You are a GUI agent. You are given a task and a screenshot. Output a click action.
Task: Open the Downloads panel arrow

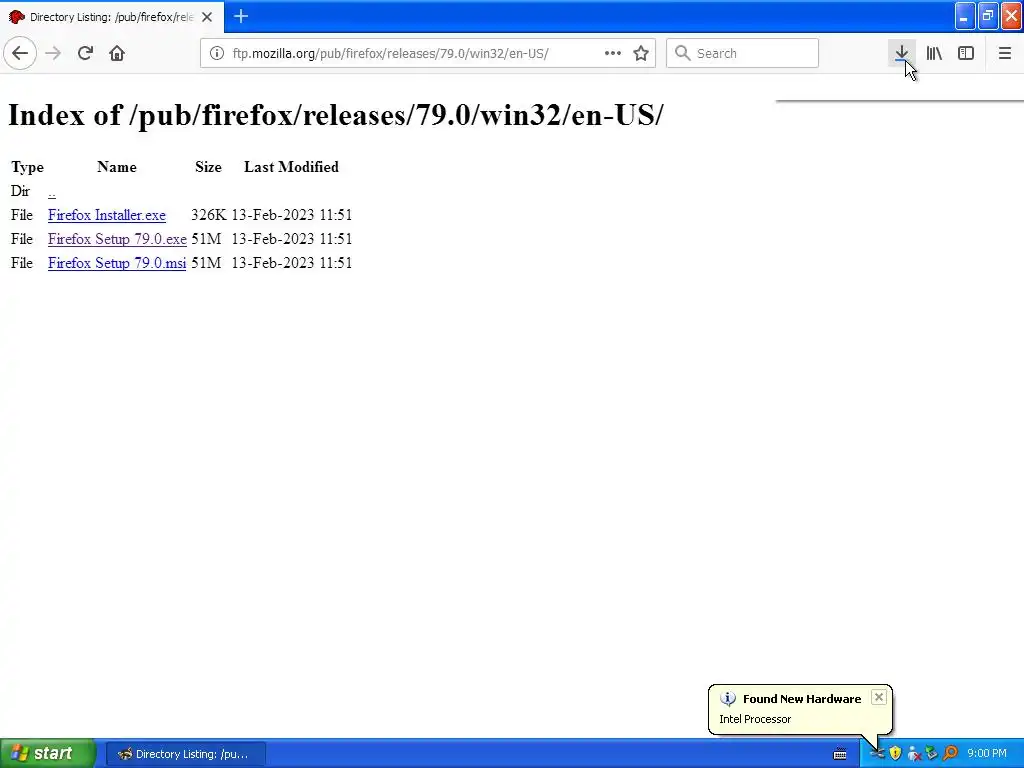pyautogui.click(x=902, y=54)
